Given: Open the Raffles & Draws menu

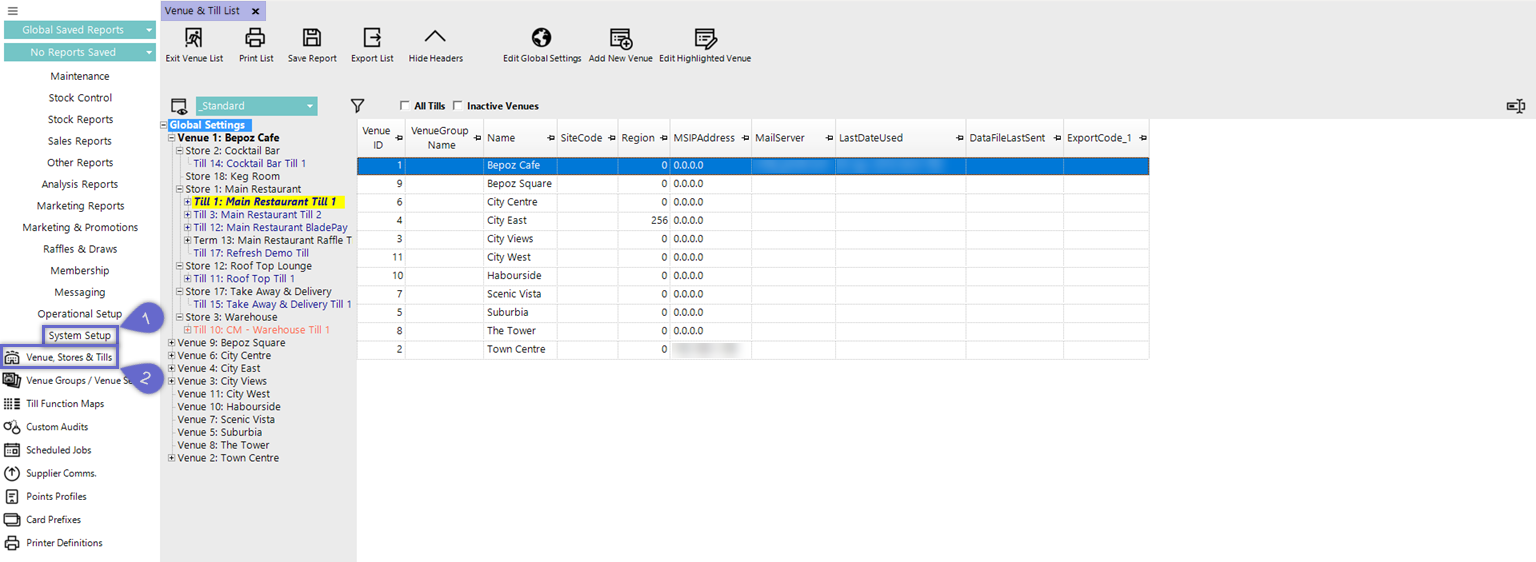Looking at the screenshot, I should click(80, 249).
